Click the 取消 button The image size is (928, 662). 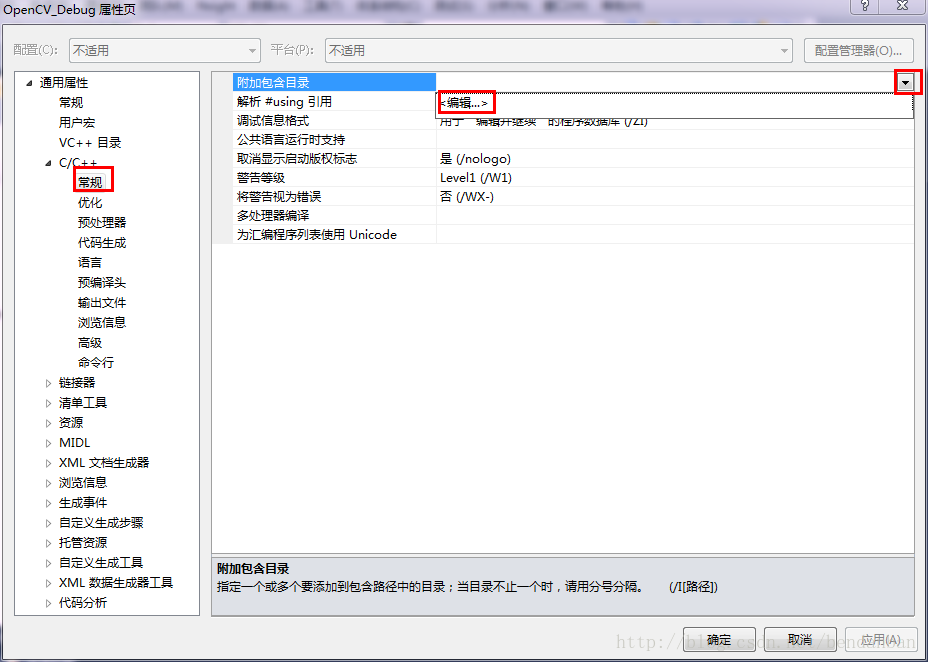point(800,640)
